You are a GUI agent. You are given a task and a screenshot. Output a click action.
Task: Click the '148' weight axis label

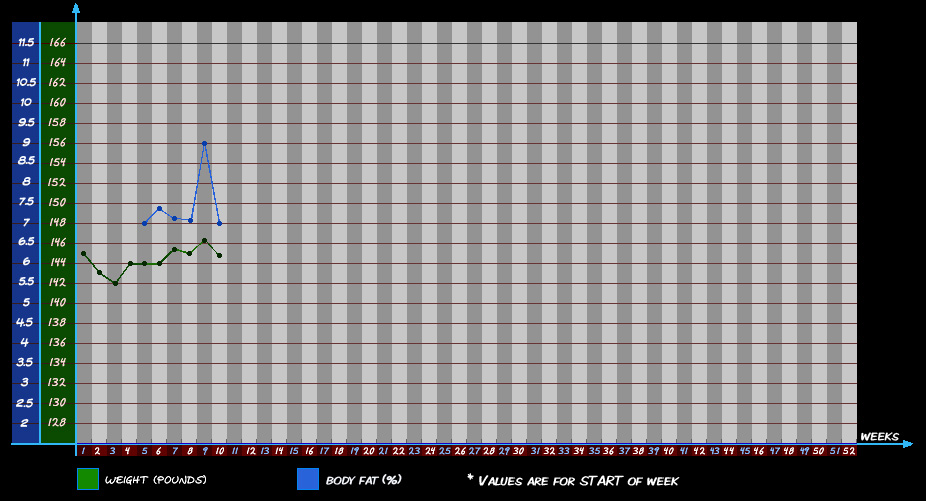[57, 222]
